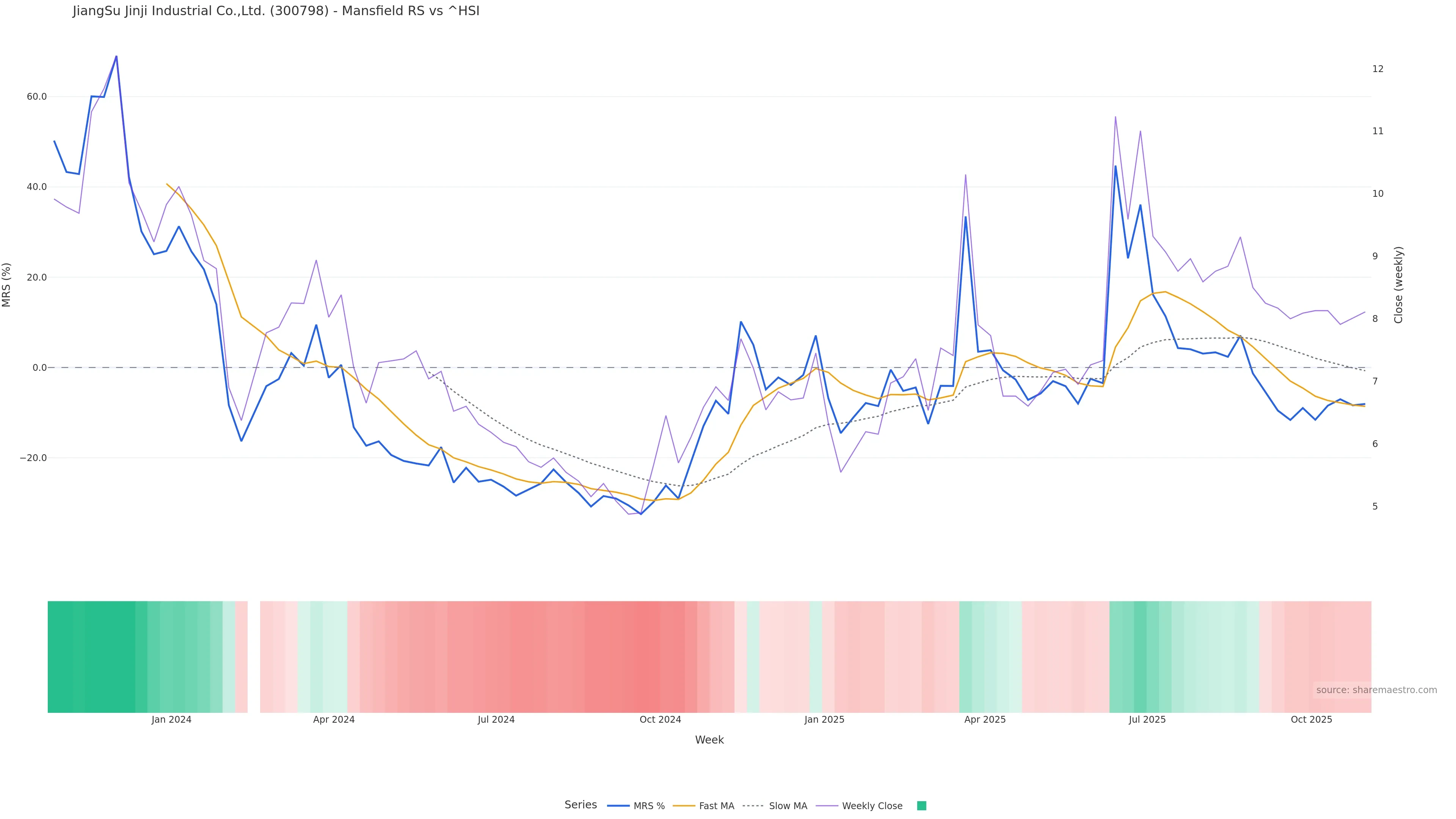
Task: Click the purple Weekly Close legend line icon
Action: tap(827, 806)
